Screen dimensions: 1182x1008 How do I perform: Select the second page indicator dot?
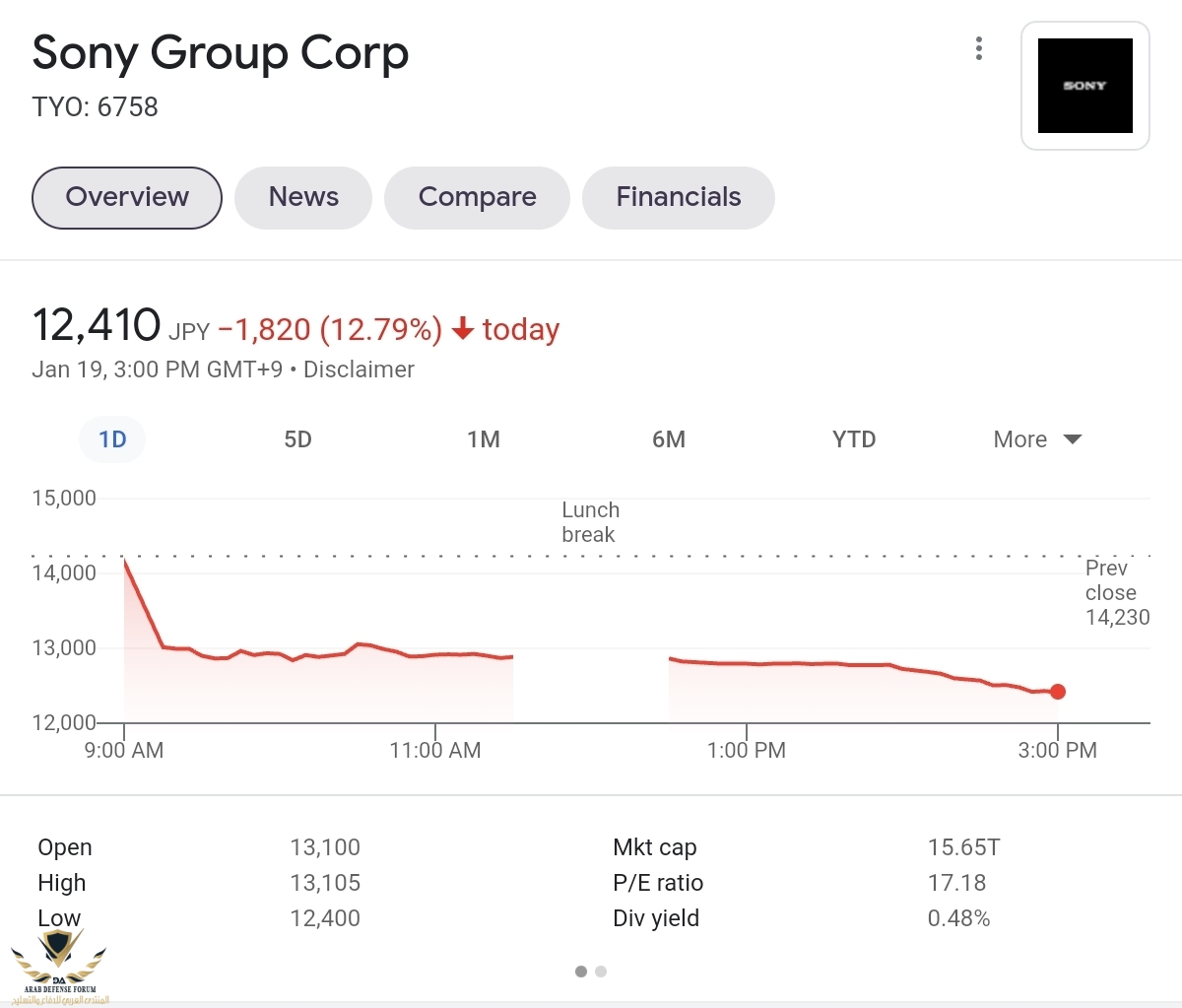601,972
